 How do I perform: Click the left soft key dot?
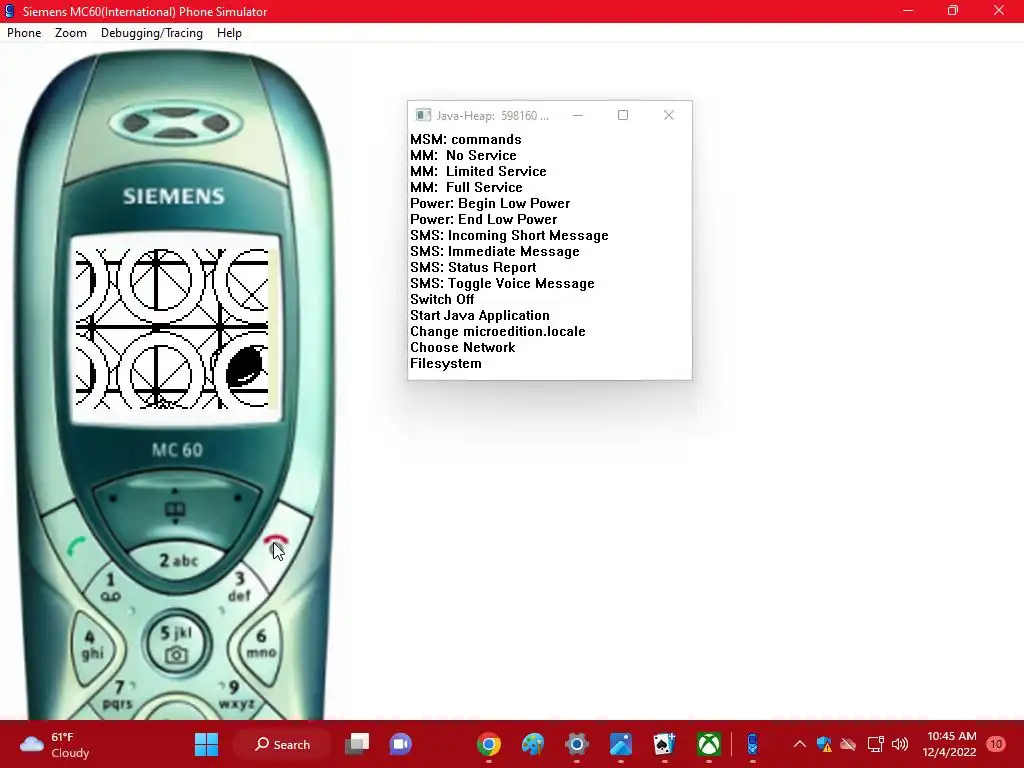[x=114, y=499]
